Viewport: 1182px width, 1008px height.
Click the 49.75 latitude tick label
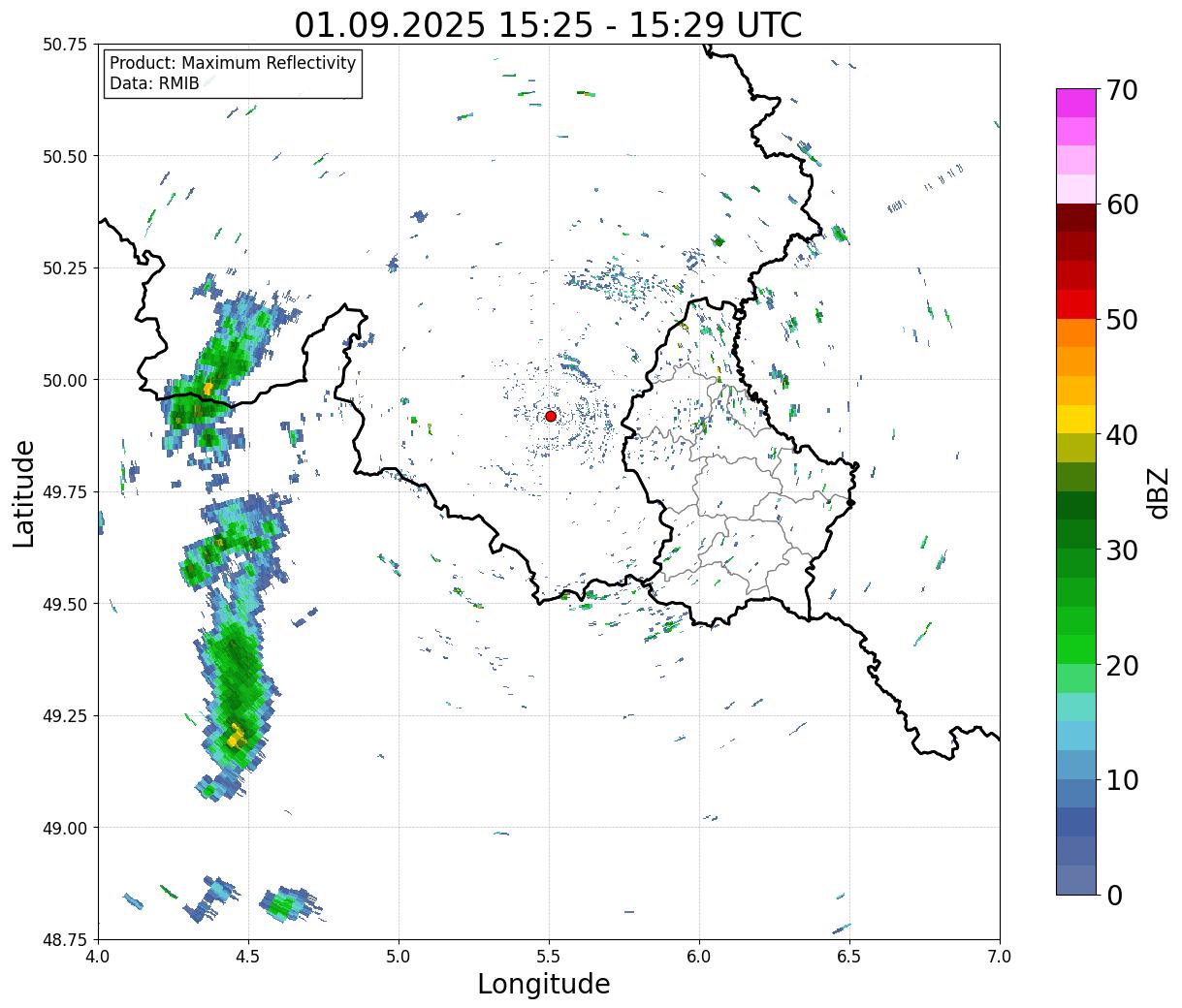[64, 492]
